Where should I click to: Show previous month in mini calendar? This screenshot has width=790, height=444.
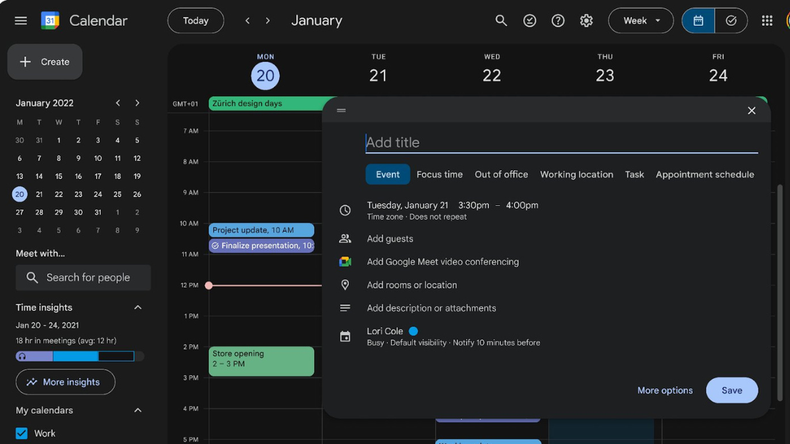coord(118,103)
